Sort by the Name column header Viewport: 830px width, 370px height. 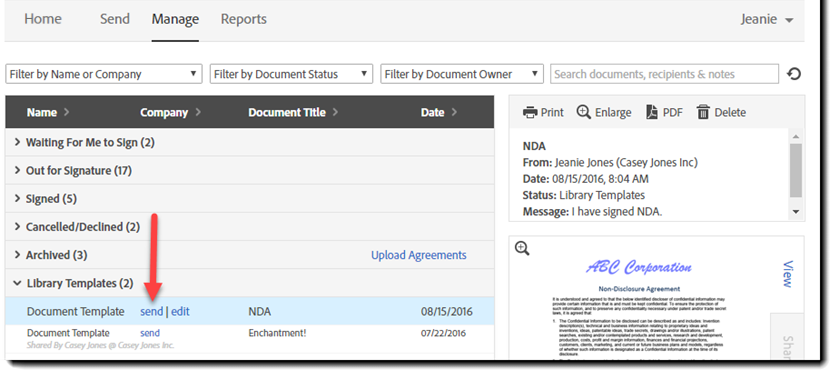tap(48, 112)
